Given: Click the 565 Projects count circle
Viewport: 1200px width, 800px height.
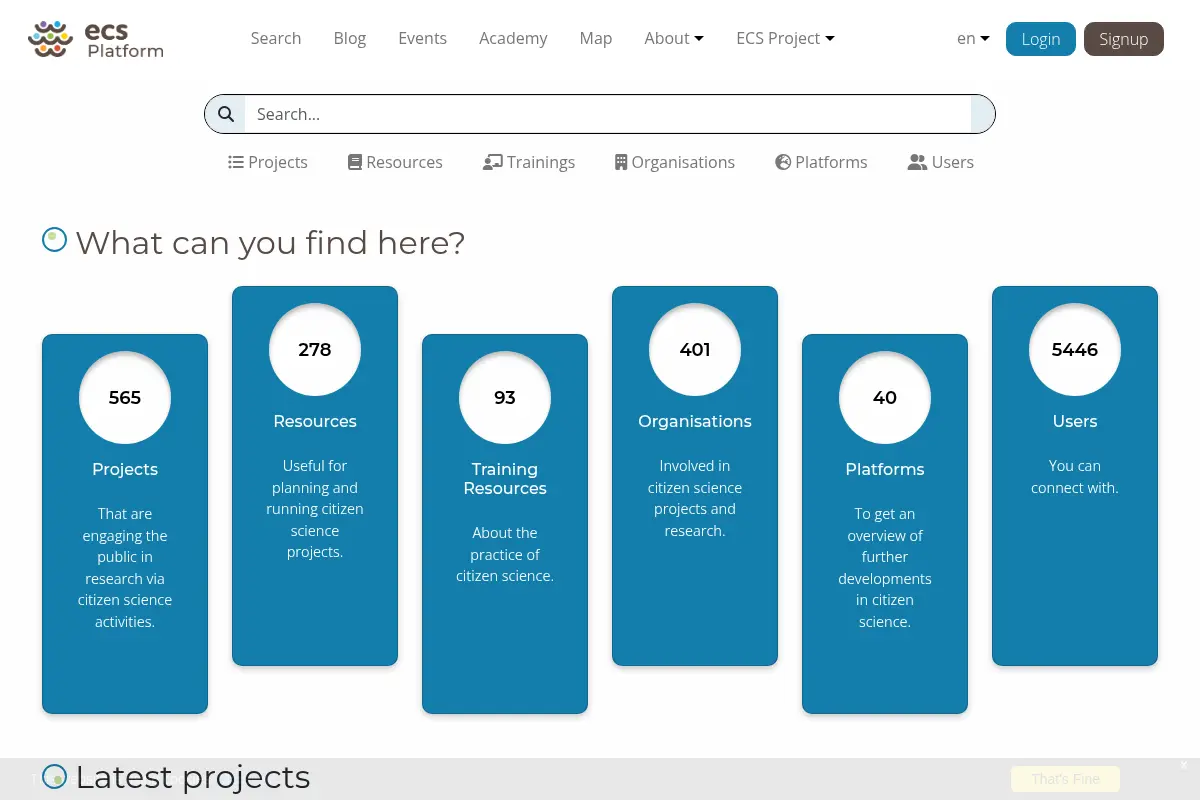Looking at the screenshot, I should 125,398.
